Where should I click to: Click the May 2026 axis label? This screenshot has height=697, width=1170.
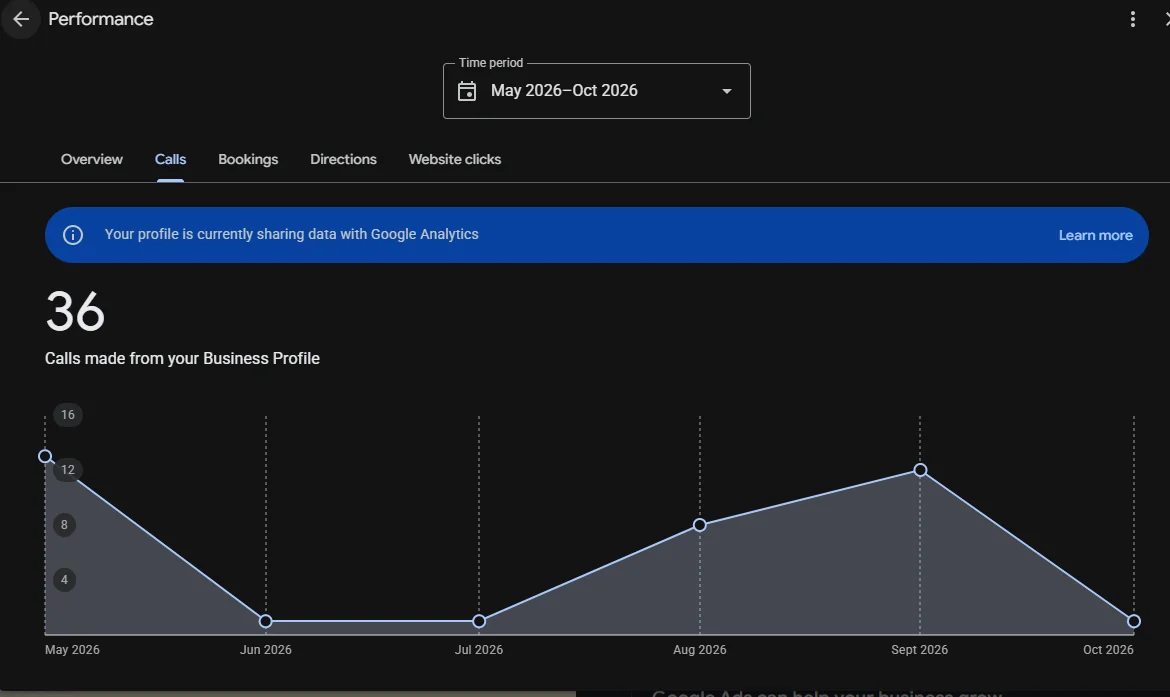72,650
